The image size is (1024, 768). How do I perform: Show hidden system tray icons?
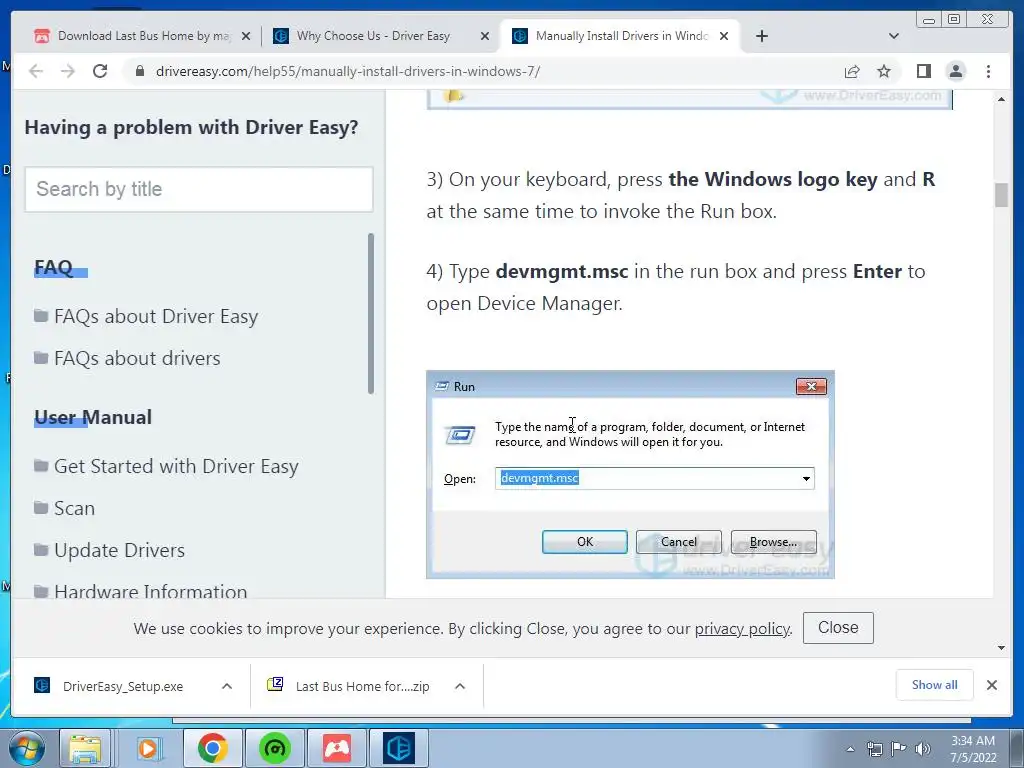(850, 749)
